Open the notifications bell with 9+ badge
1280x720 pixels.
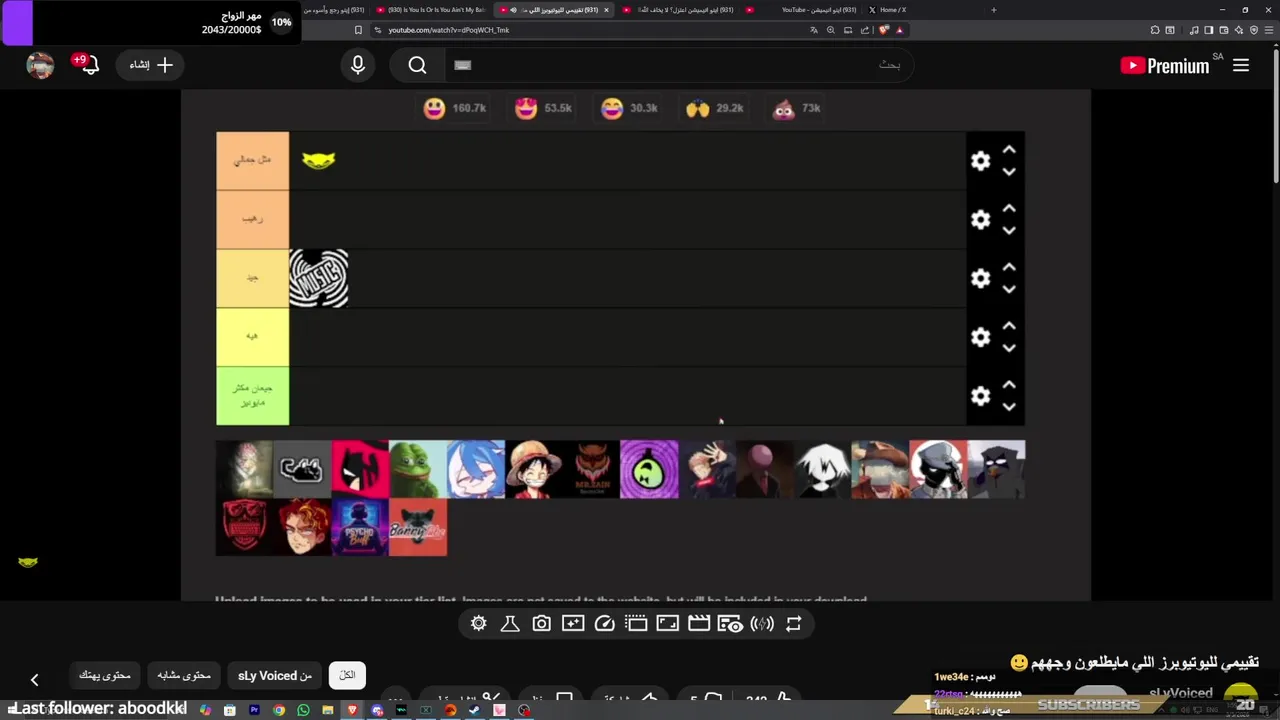click(89, 65)
